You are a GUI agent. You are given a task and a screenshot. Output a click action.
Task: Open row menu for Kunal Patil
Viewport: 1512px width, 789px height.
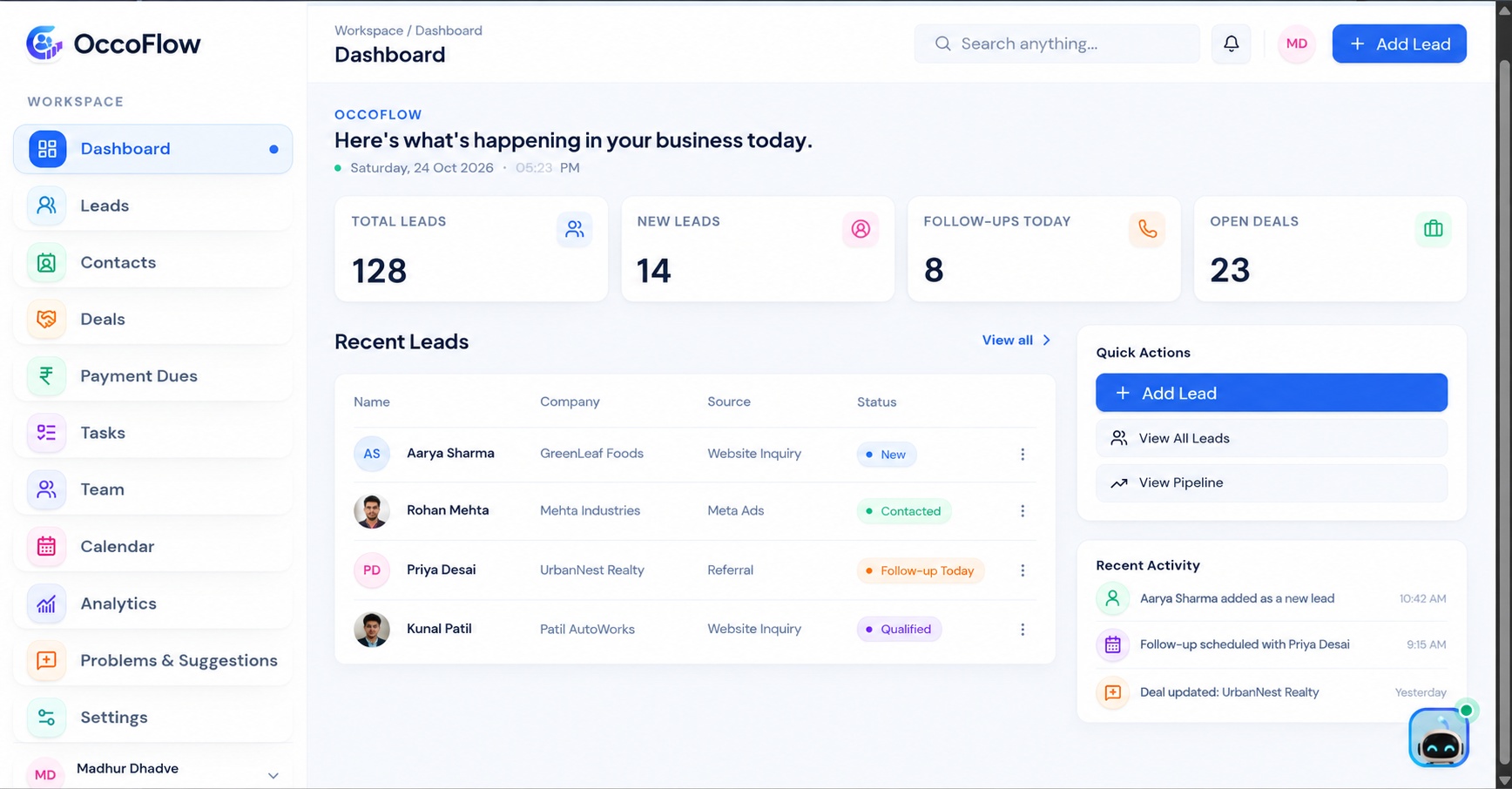(x=1023, y=630)
